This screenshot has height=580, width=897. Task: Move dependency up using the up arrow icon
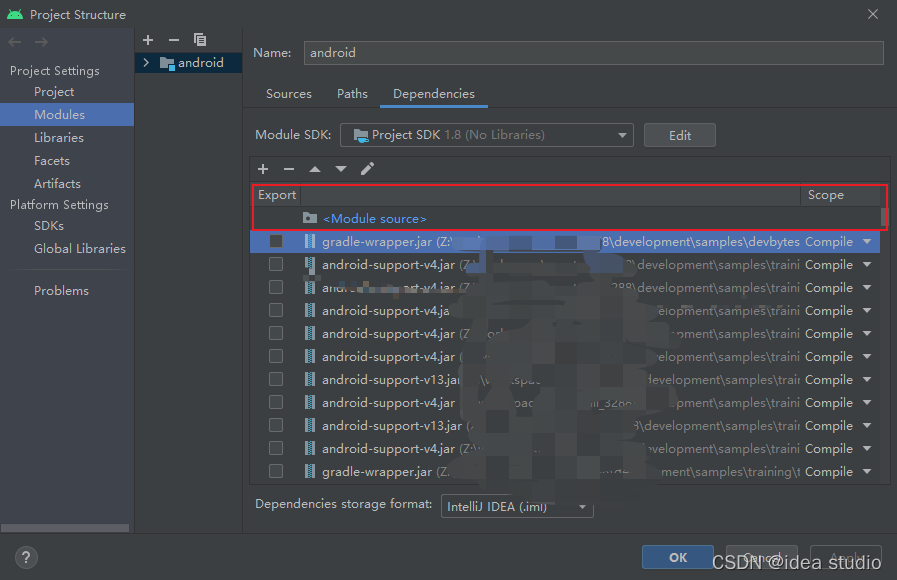[x=315, y=169]
